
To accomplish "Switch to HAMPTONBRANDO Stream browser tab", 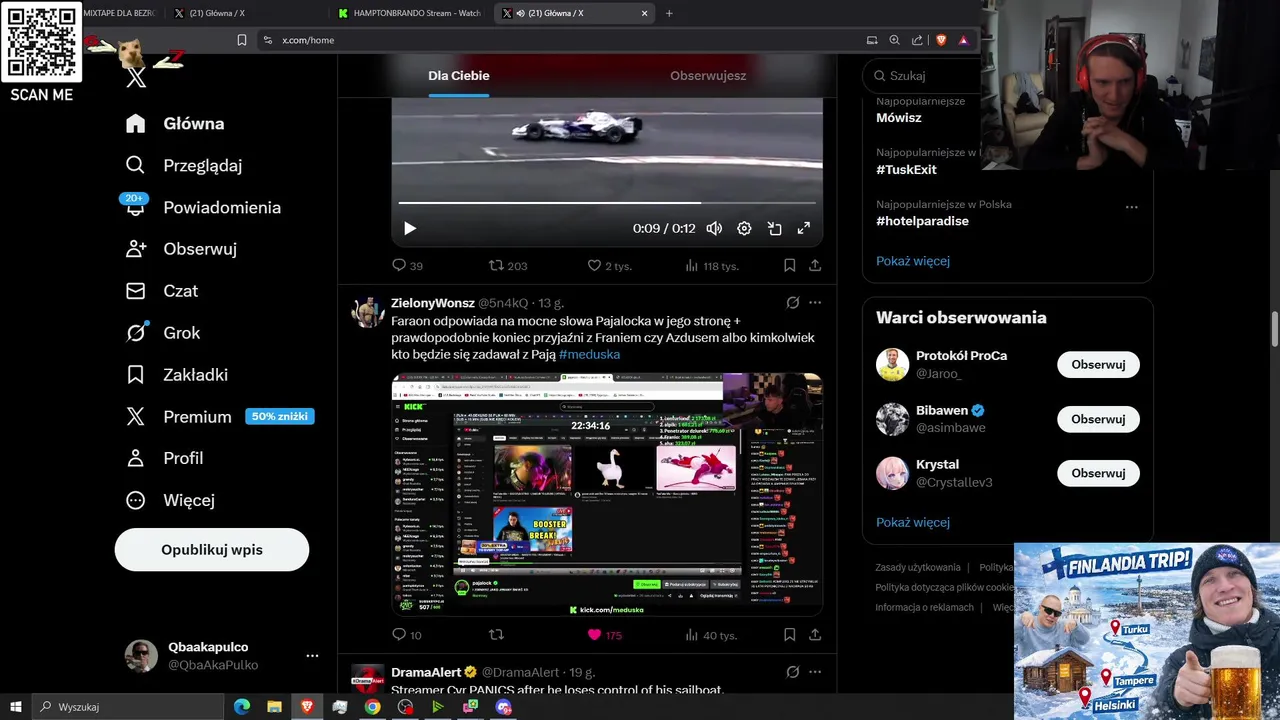I will (410, 13).
